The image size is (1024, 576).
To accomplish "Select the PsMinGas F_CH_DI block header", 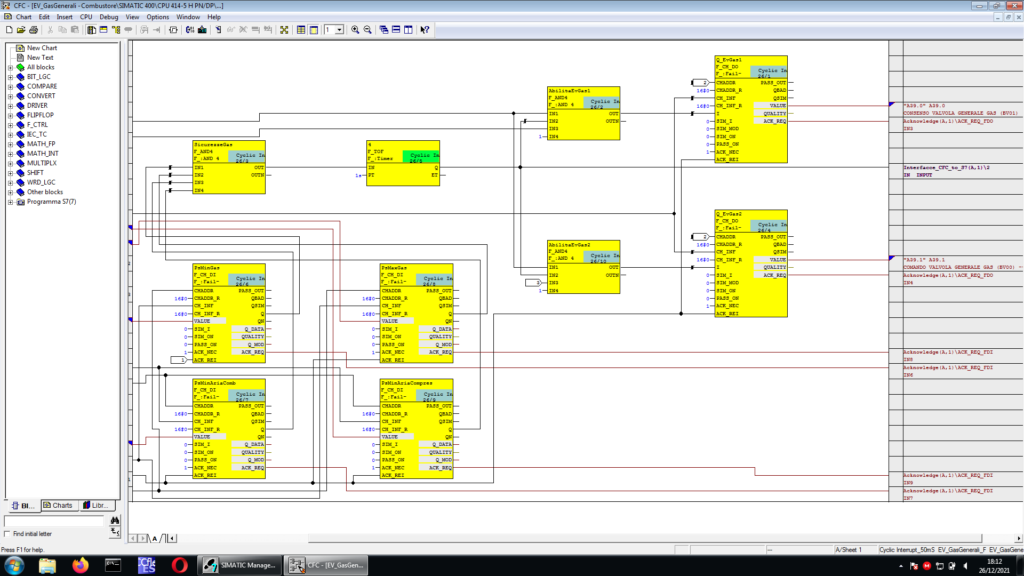I will point(229,275).
